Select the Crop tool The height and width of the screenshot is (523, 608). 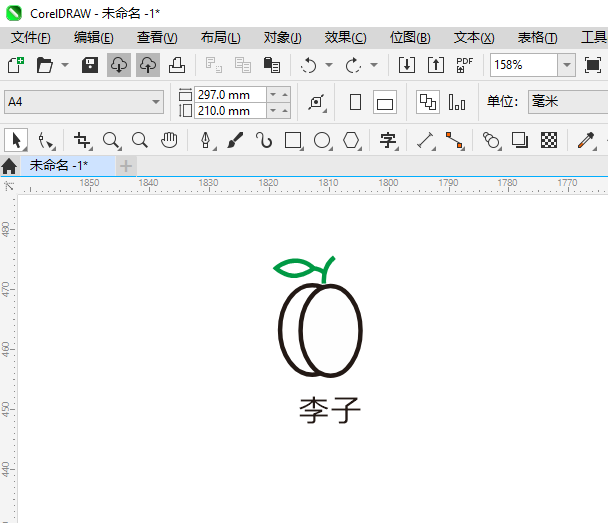83,140
